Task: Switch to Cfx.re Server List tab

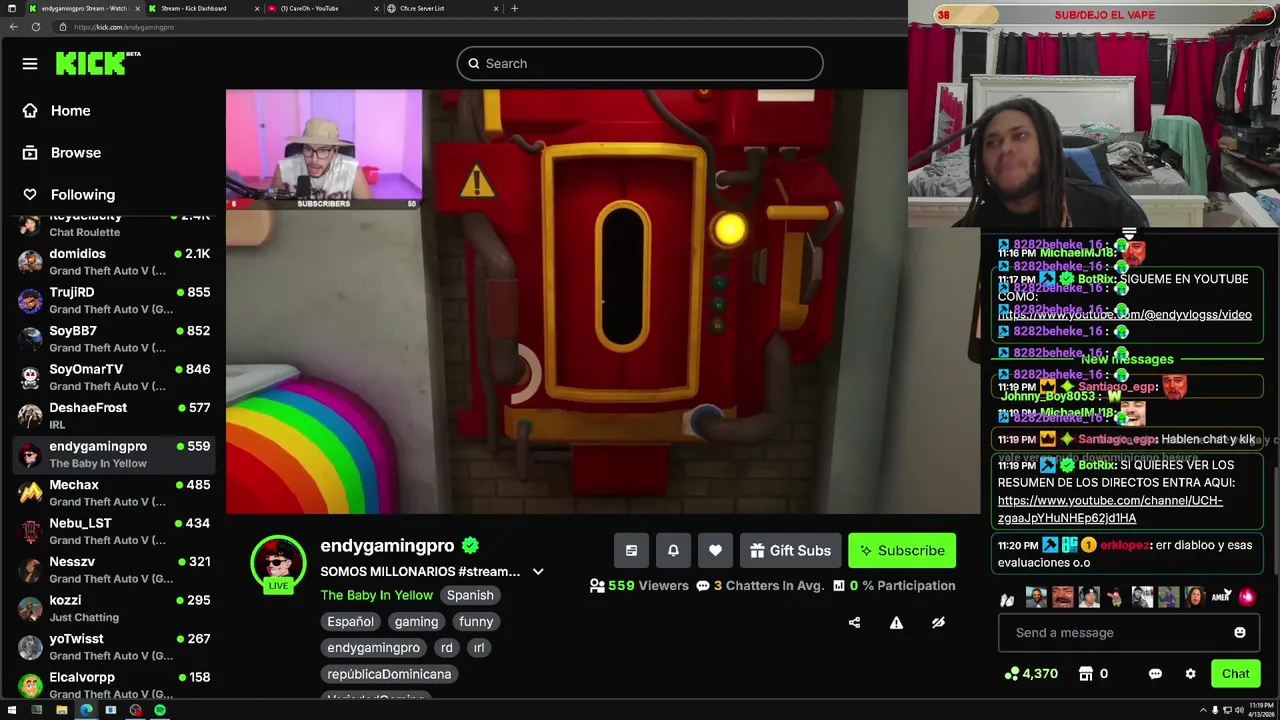Action: 443,8
